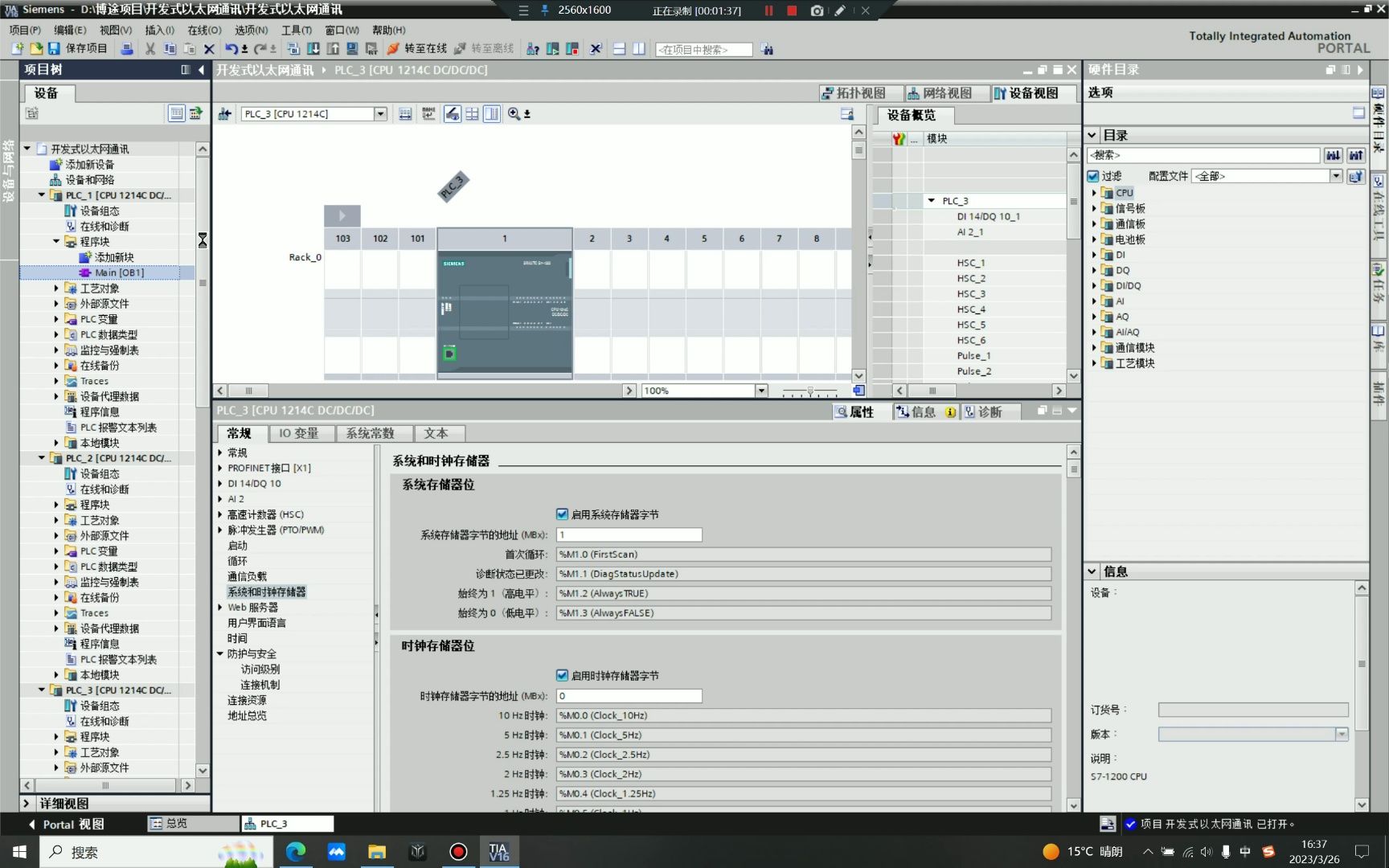This screenshot has height=868, width=1389.
Task: Click the 保存项目 button
Action: (78, 49)
